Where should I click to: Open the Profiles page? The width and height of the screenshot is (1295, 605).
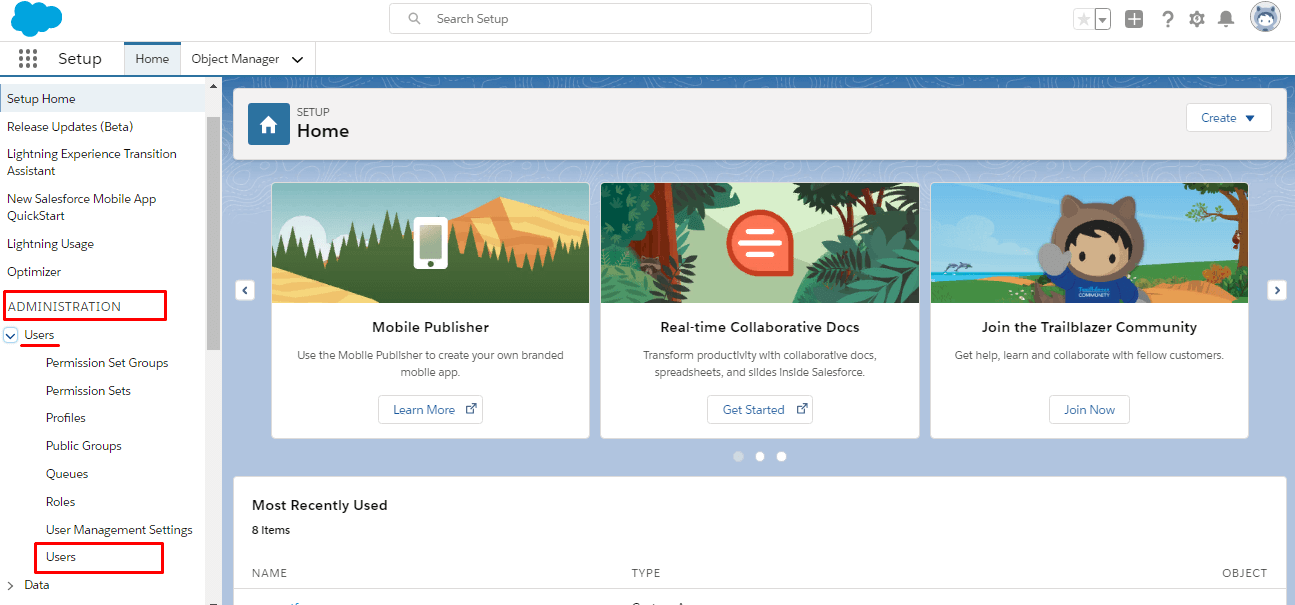point(66,418)
